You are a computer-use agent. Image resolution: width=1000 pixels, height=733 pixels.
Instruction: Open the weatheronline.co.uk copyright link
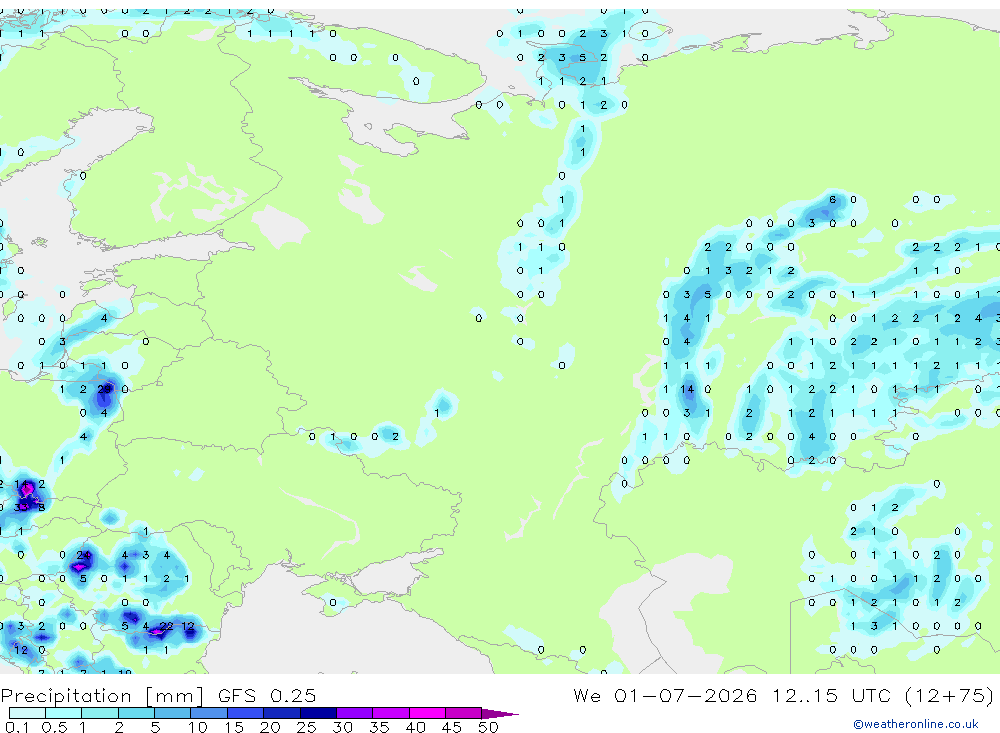pos(916,724)
